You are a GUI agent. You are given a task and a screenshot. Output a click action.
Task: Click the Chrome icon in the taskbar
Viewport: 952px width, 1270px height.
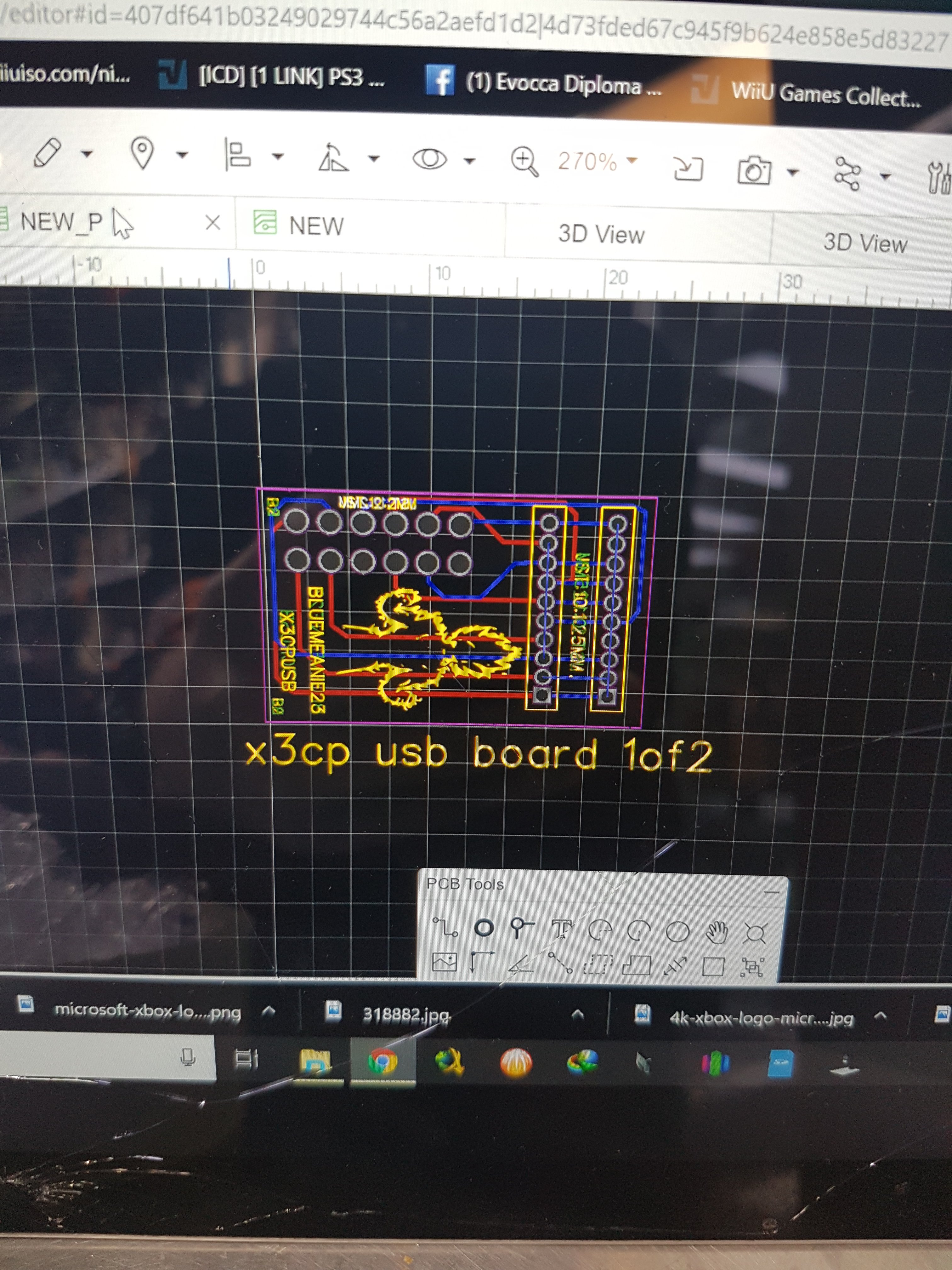(x=383, y=1061)
